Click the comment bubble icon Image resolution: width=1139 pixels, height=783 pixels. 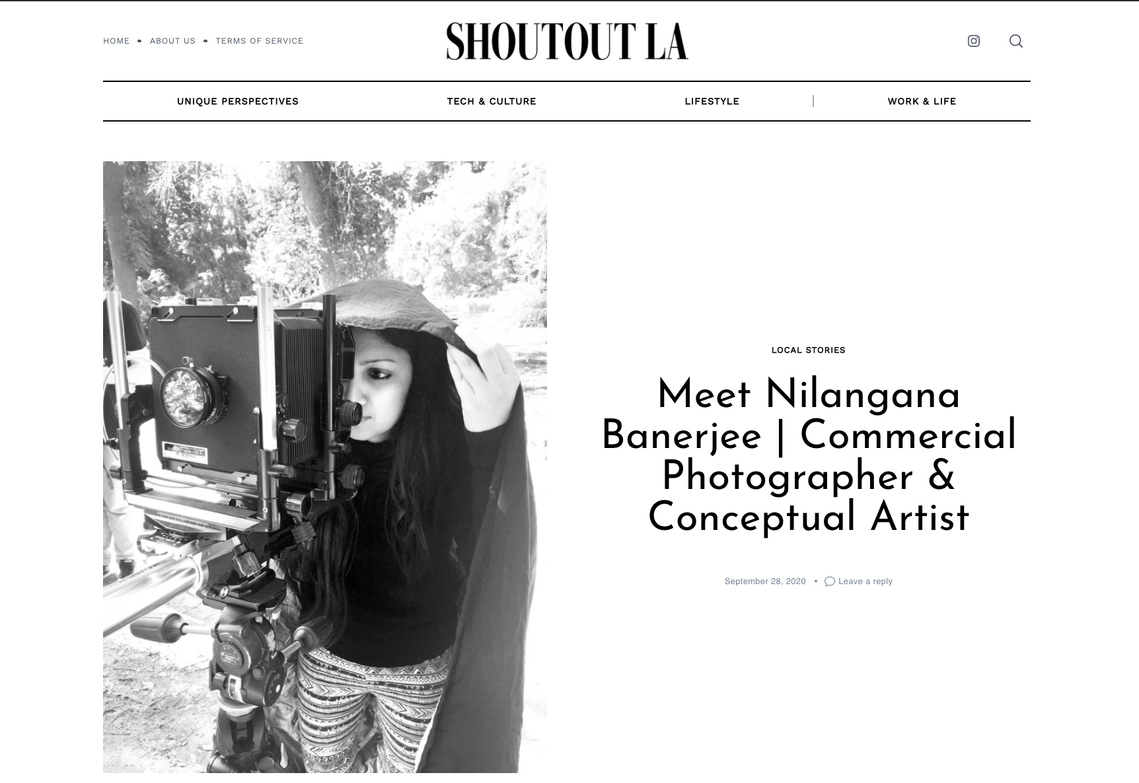(830, 581)
